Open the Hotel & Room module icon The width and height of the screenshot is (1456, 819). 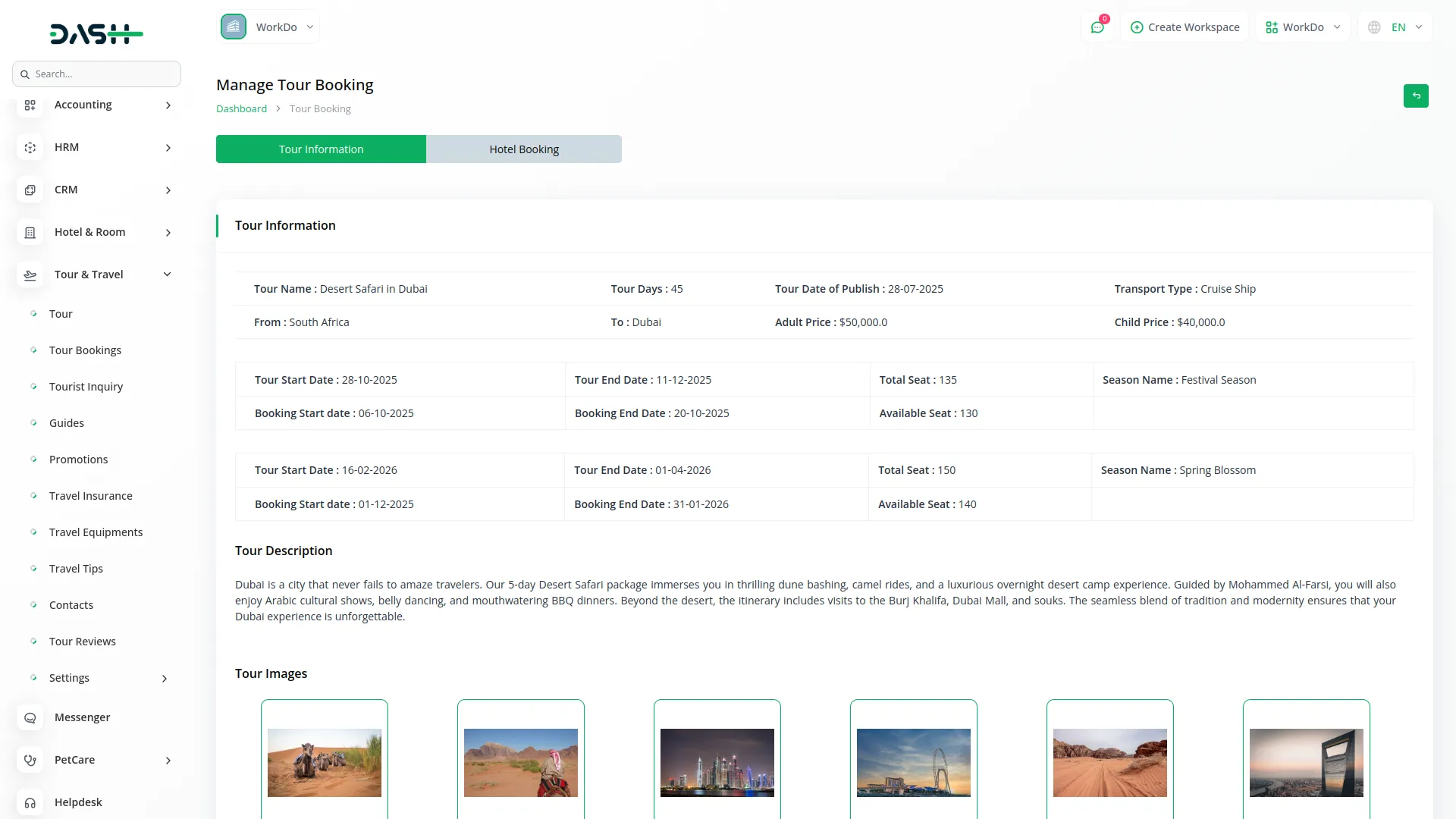point(30,232)
